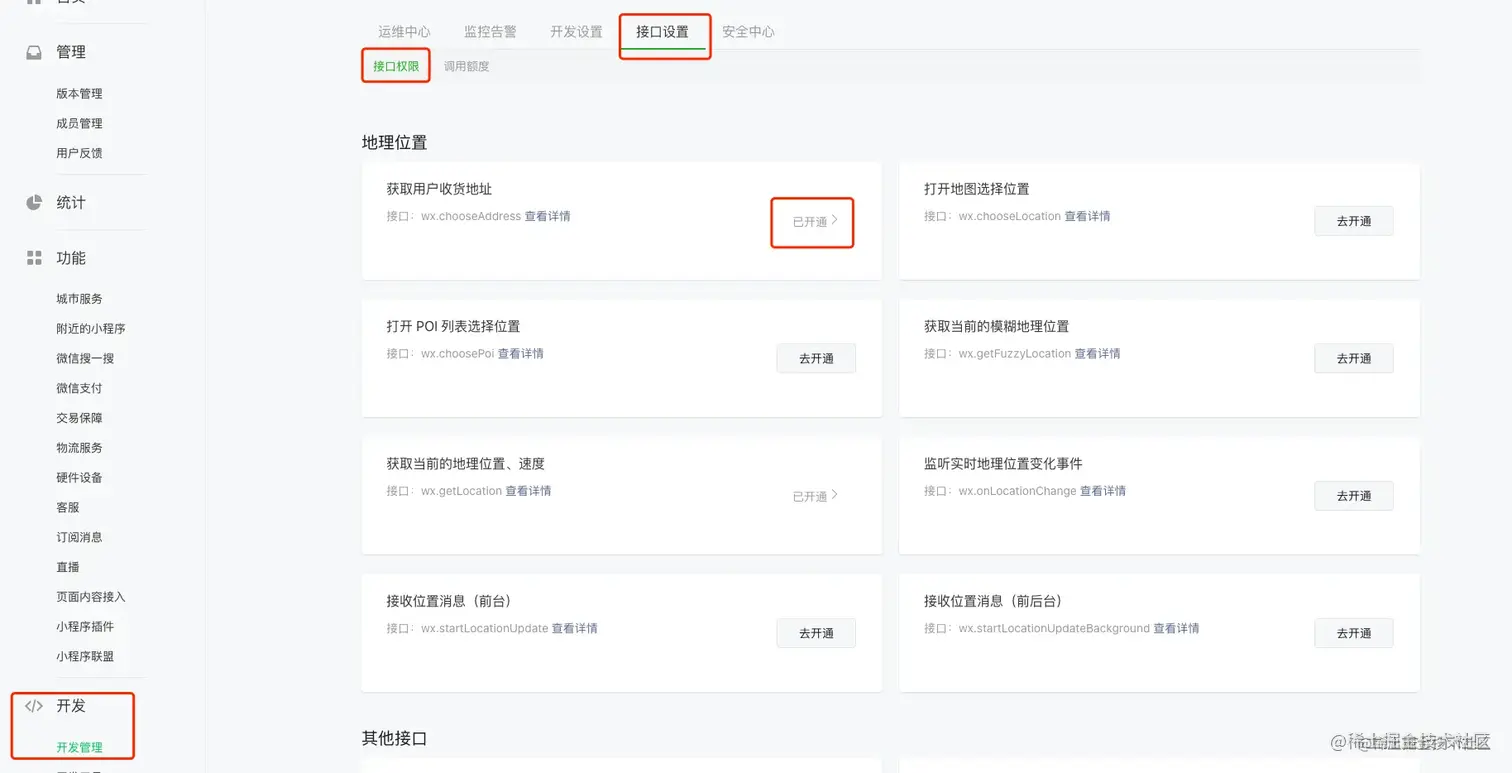Image resolution: width=1512 pixels, height=773 pixels.
Task: Click the 开发 section heading
Action: (71, 706)
